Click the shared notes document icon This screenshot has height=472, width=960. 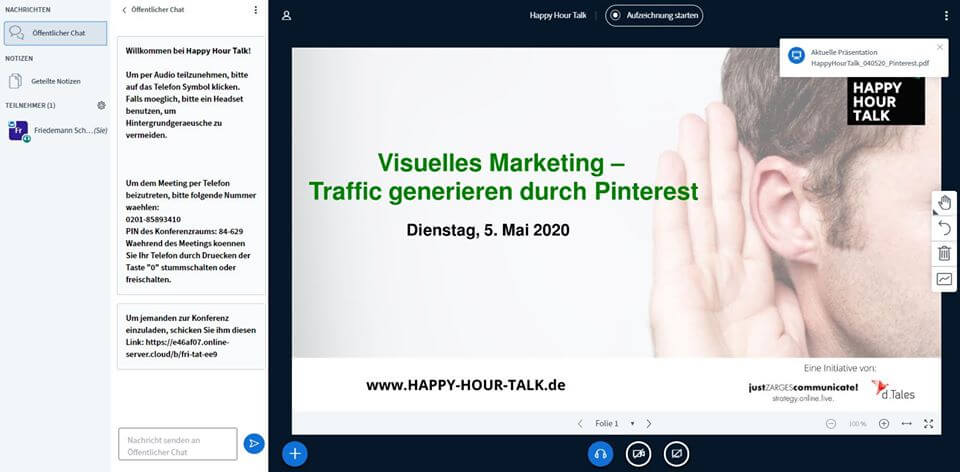click(15, 81)
